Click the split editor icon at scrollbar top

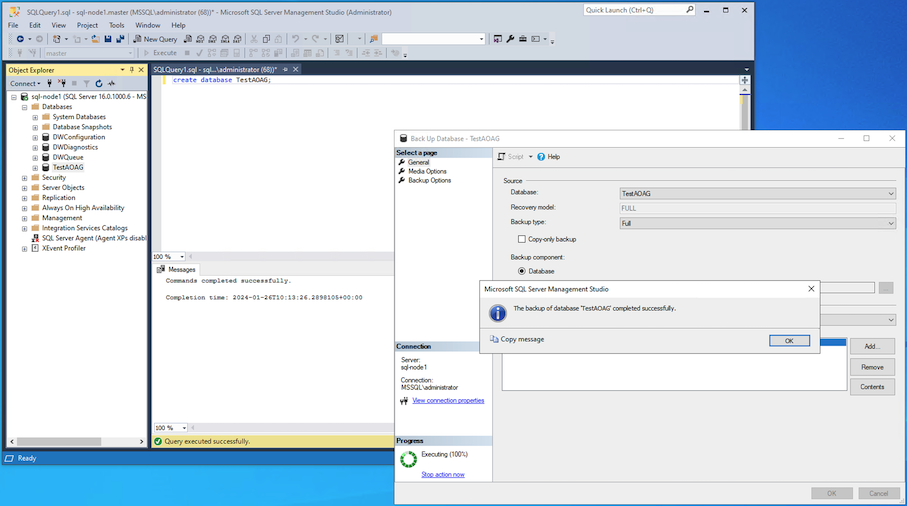point(744,80)
